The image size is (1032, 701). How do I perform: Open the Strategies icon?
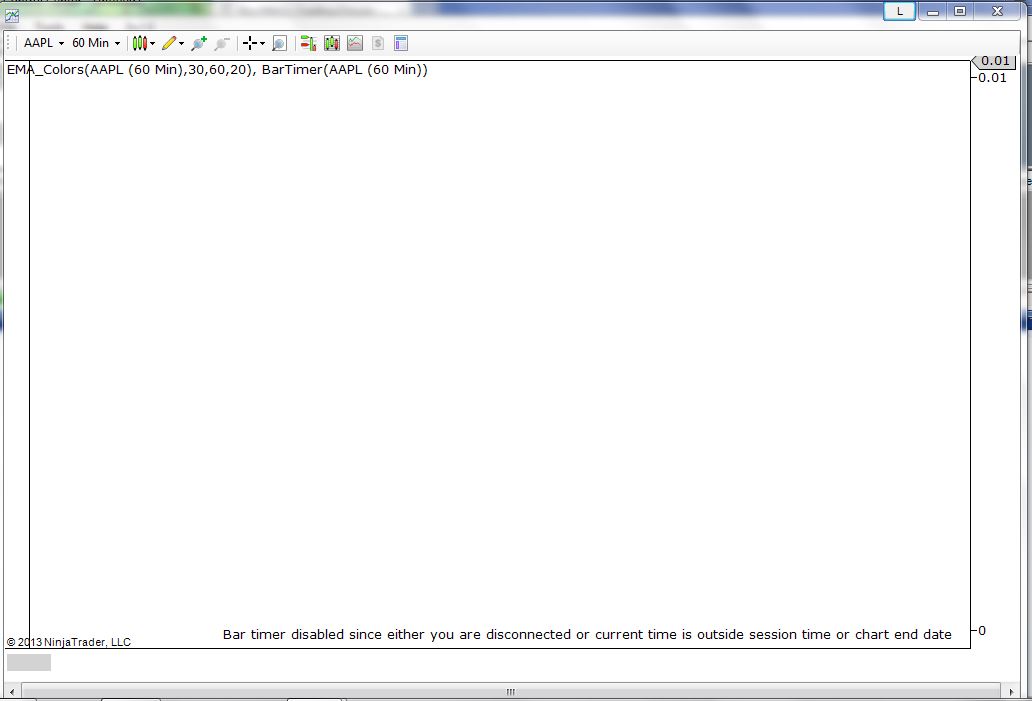[378, 43]
